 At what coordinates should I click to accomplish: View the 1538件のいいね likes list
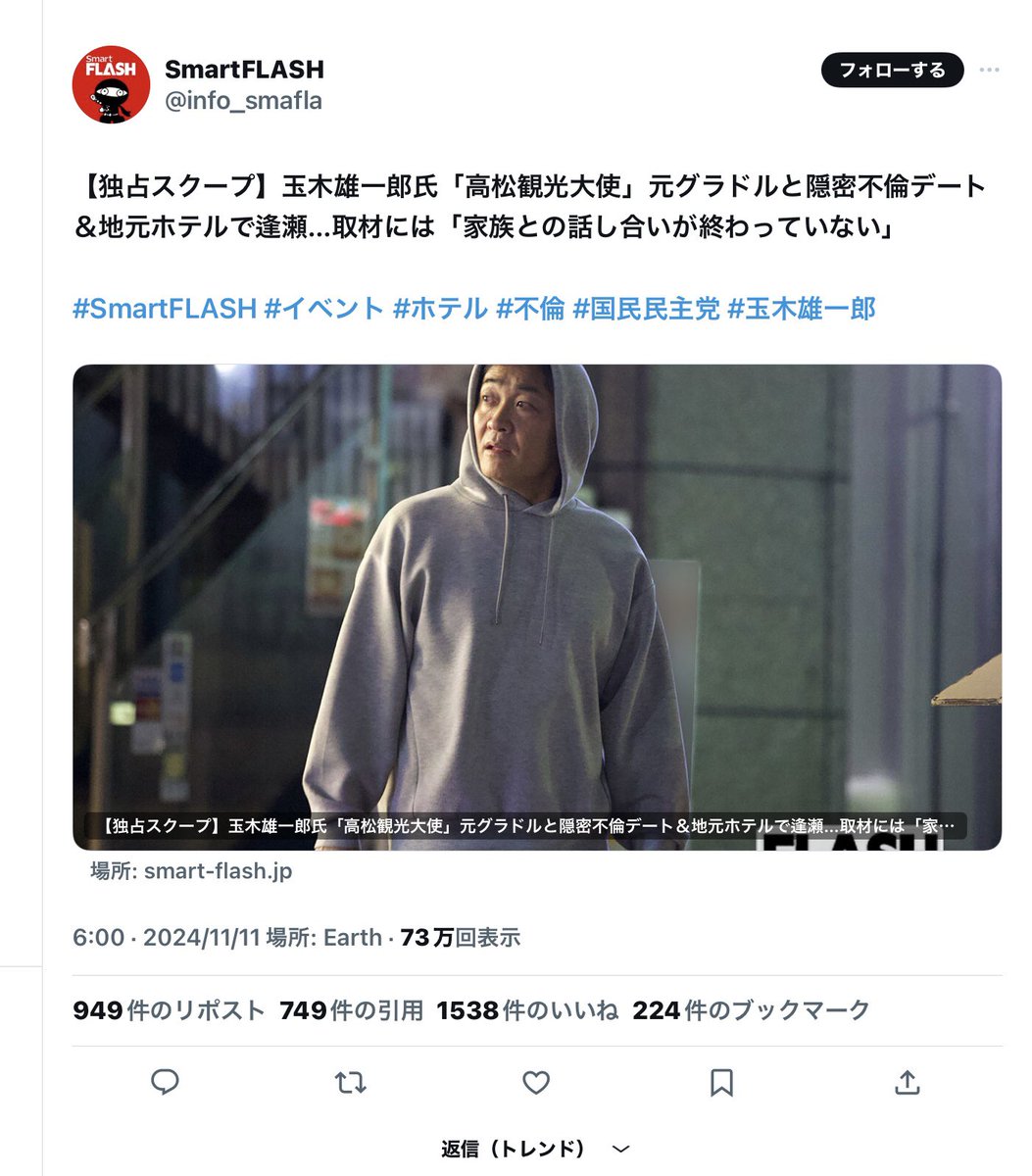tap(527, 1010)
